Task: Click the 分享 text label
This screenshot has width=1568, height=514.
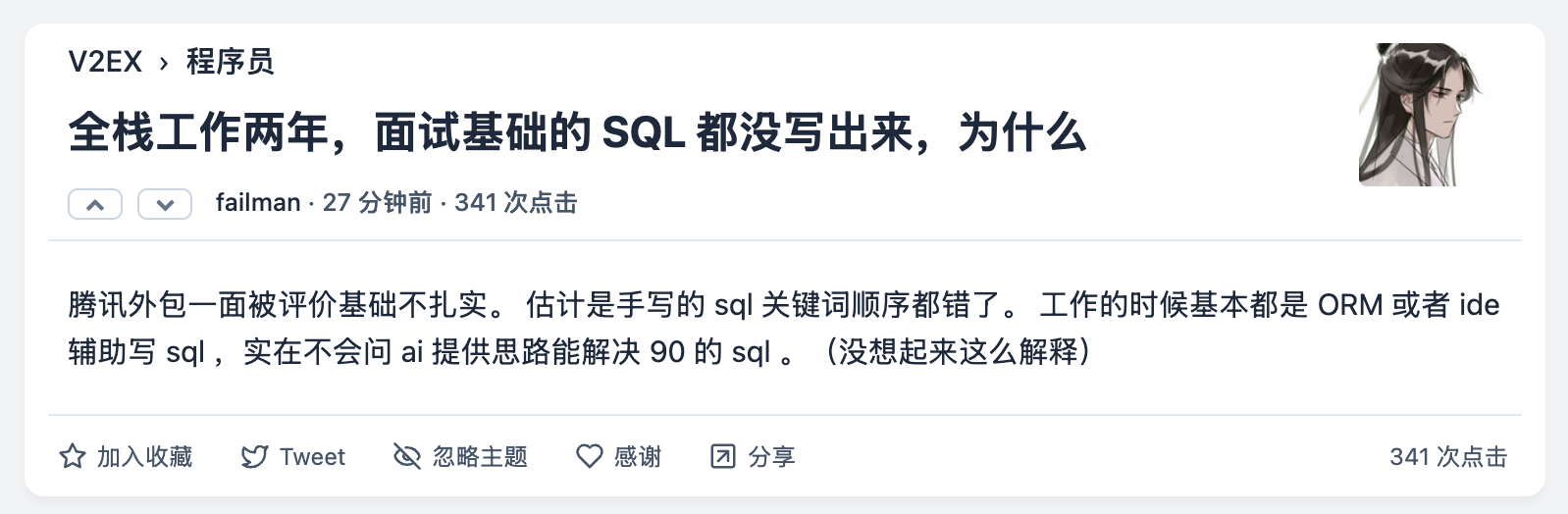Action: [x=771, y=457]
